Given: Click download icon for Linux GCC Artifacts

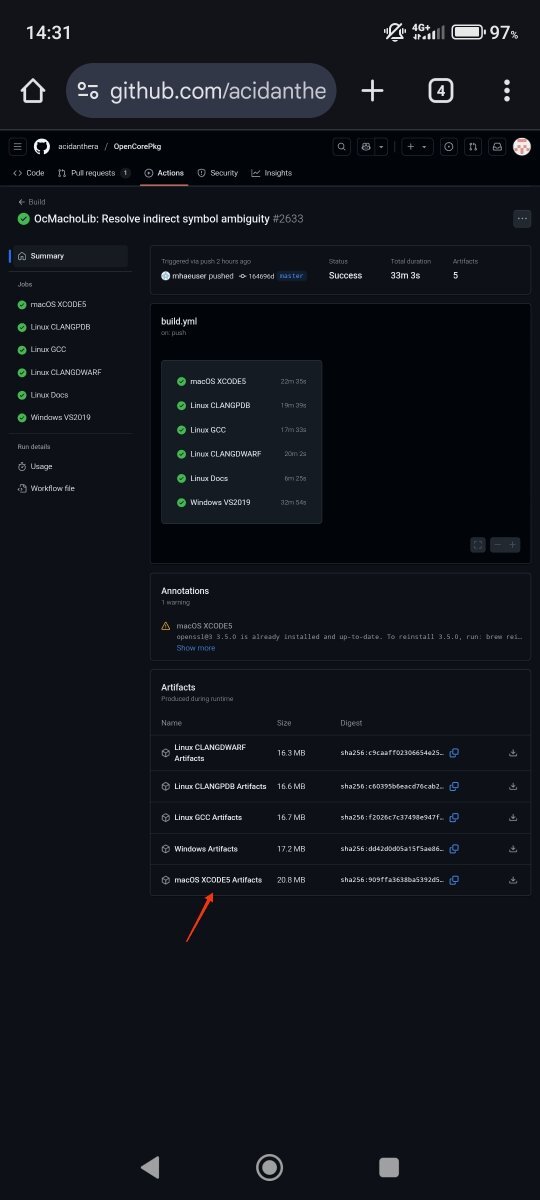Looking at the screenshot, I should 513,817.
